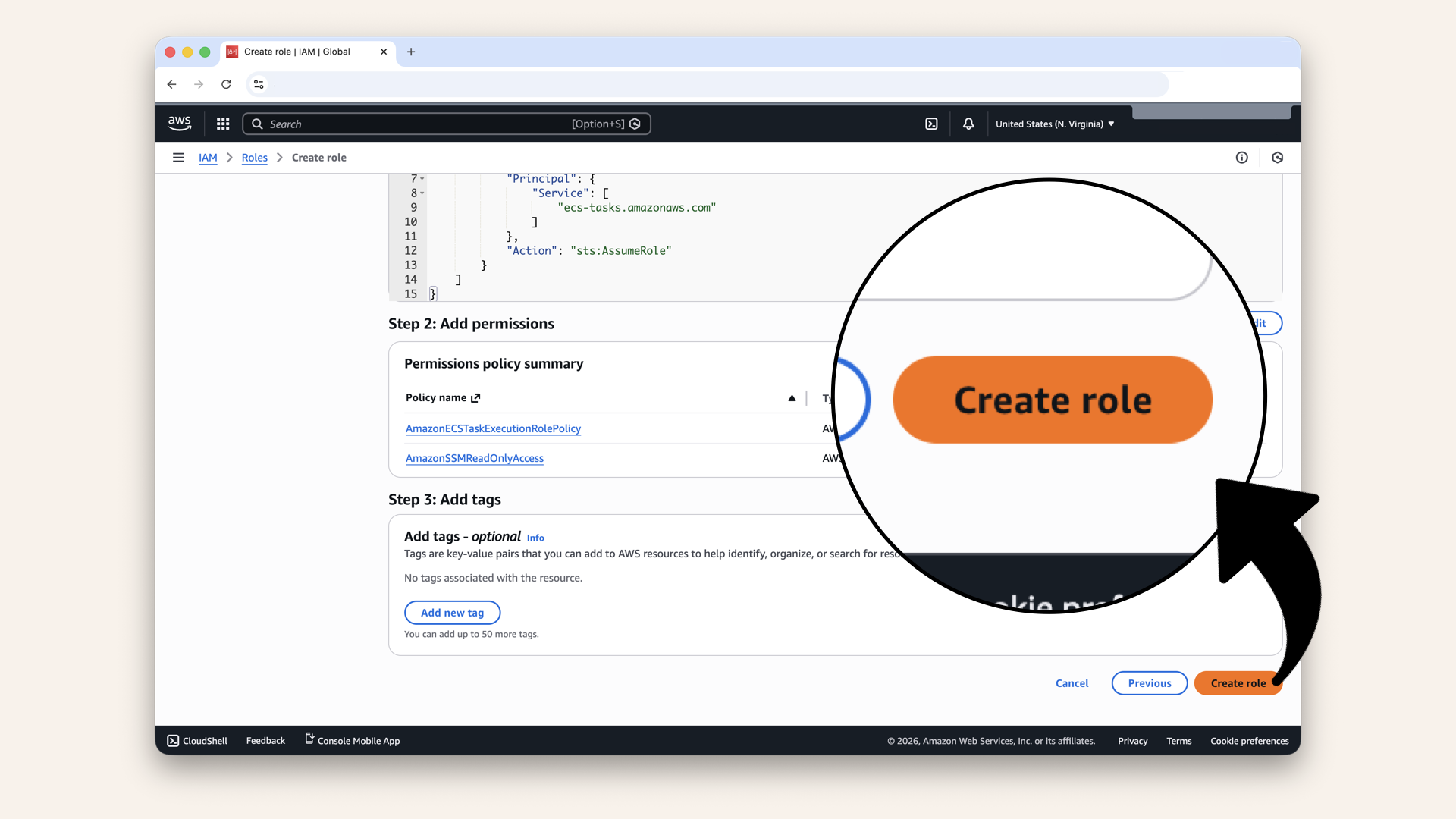This screenshot has width=1456, height=819.
Task: Toggle the Policy name sort arrow
Action: pyautogui.click(x=792, y=397)
